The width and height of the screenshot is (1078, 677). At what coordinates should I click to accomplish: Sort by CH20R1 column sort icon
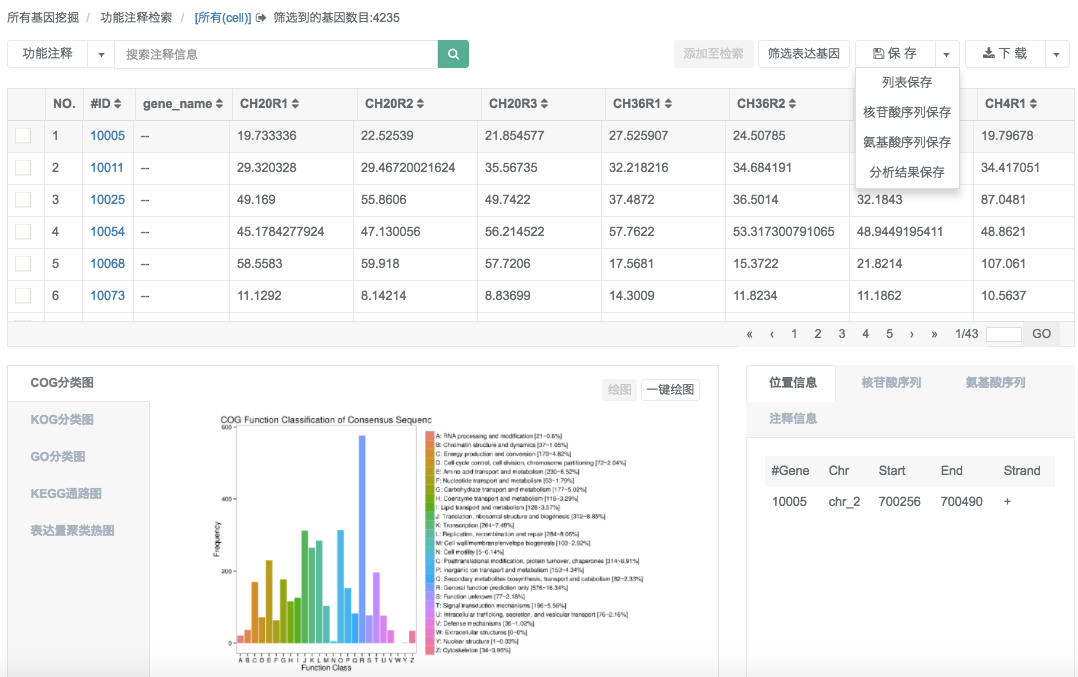(295, 104)
